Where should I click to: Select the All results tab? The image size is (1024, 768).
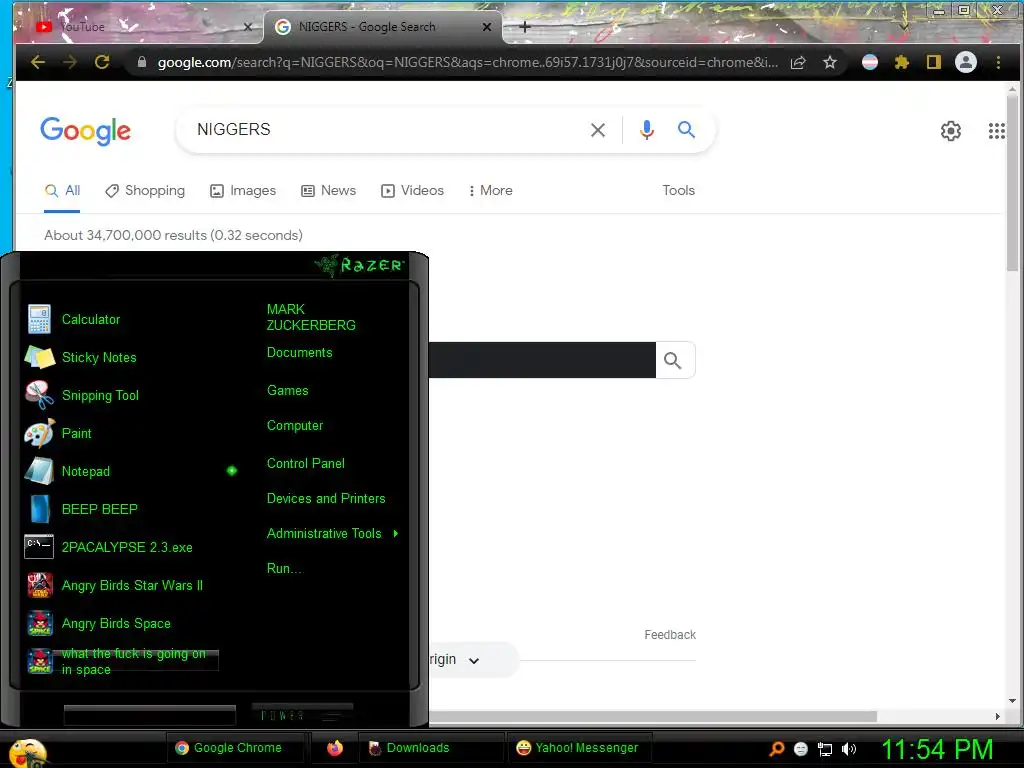pyautogui.click(x=62, y=191)
